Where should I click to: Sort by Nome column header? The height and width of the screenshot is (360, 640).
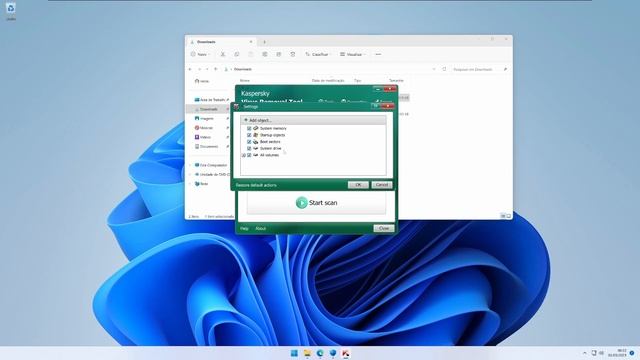click(x=245, y=81)
